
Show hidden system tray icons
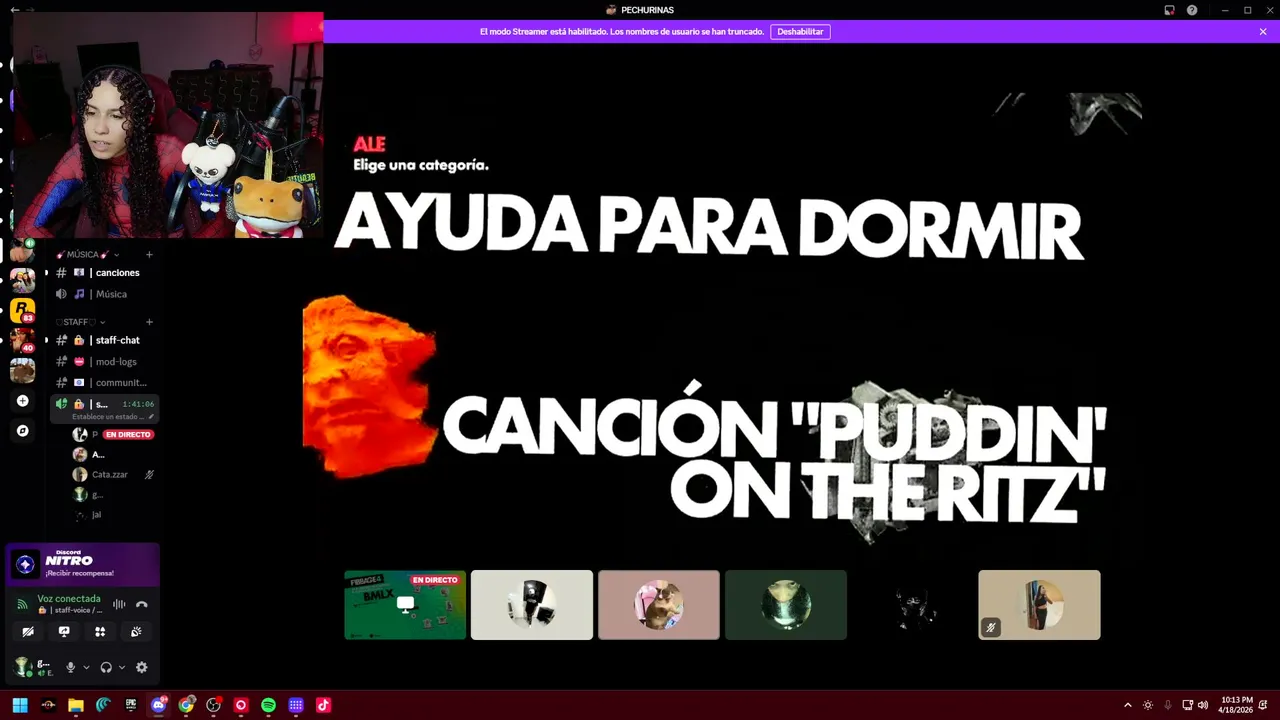pos(1128,705)
